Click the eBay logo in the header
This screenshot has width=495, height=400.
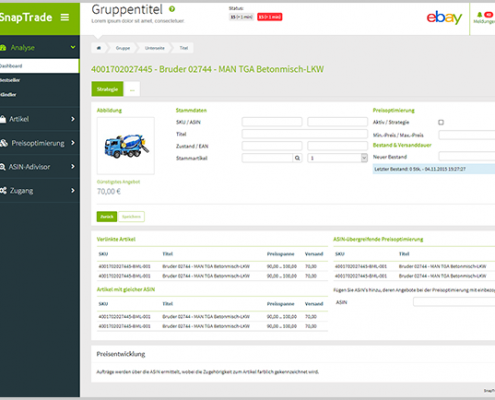pos(444,17)
